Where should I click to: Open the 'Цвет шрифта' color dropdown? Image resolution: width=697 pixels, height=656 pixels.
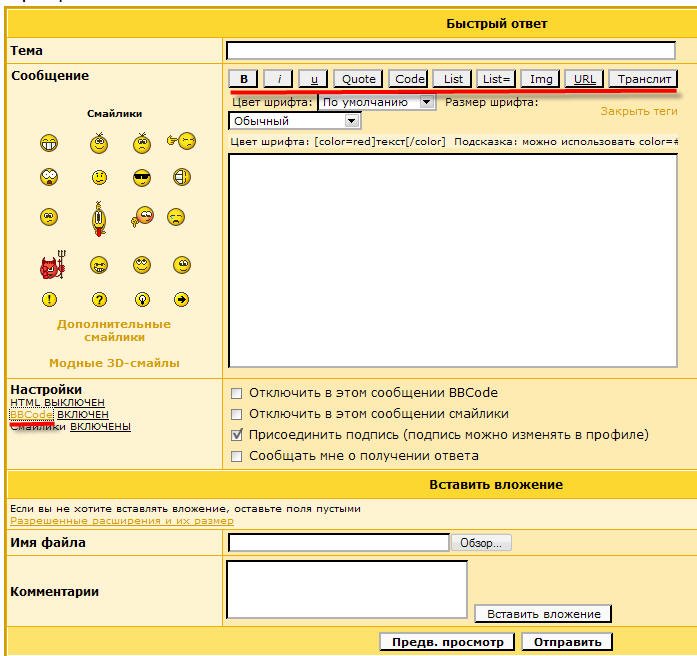377,102
